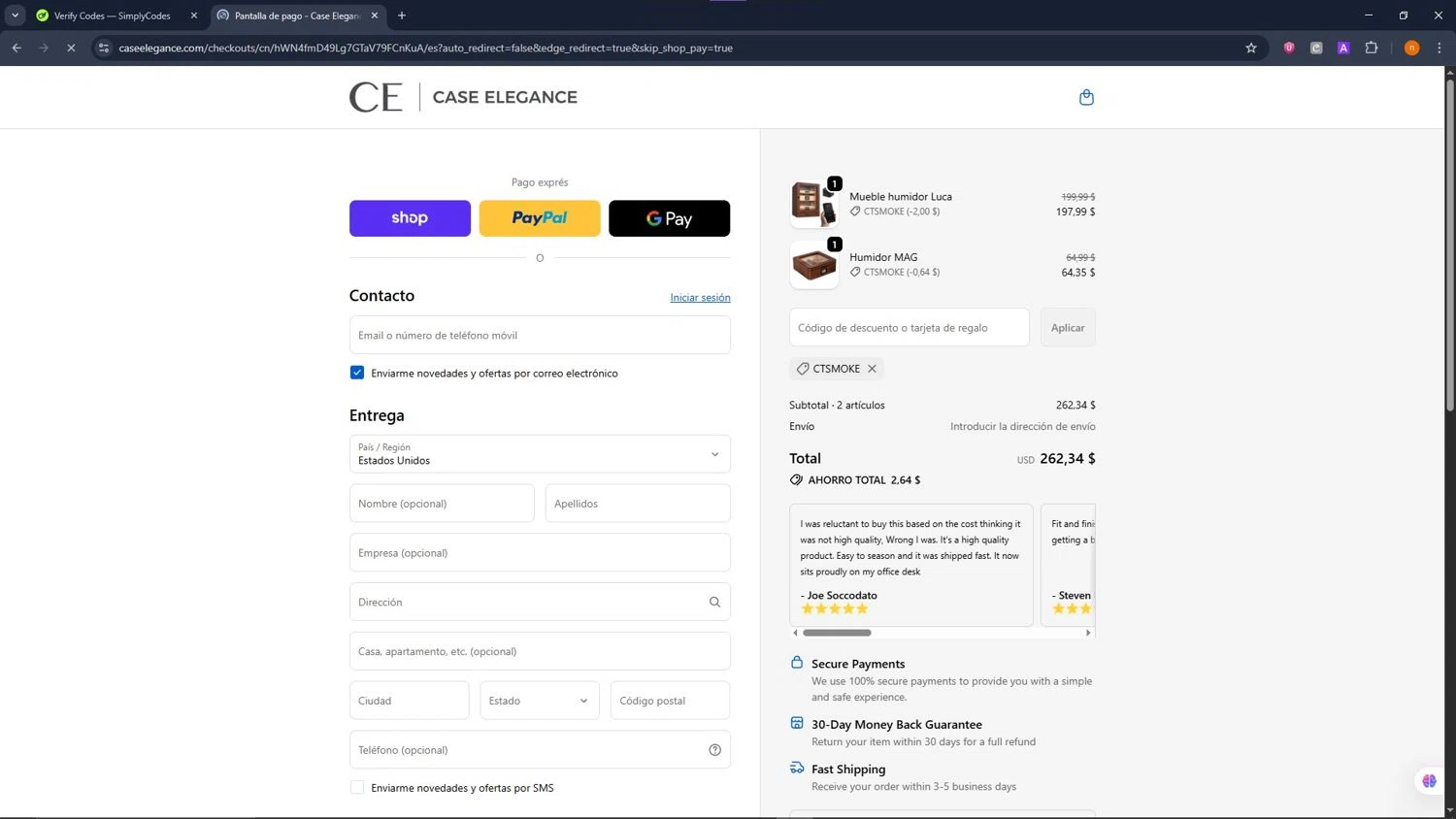This screenshot has width=1456, height=819.
Task: Remove the CTSMOKE discount code
Action: (872, 369)
